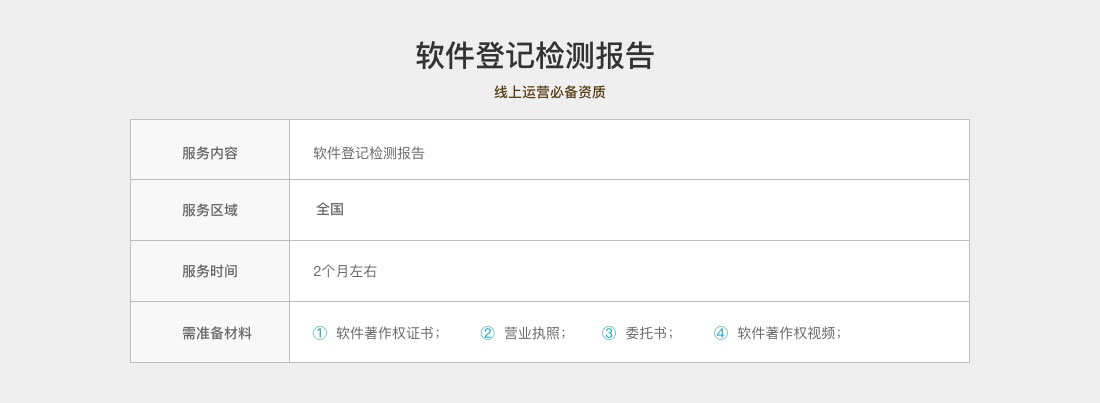Click the 营业执照 material item
Screen dimensions: 1100x403
point(534,333)
